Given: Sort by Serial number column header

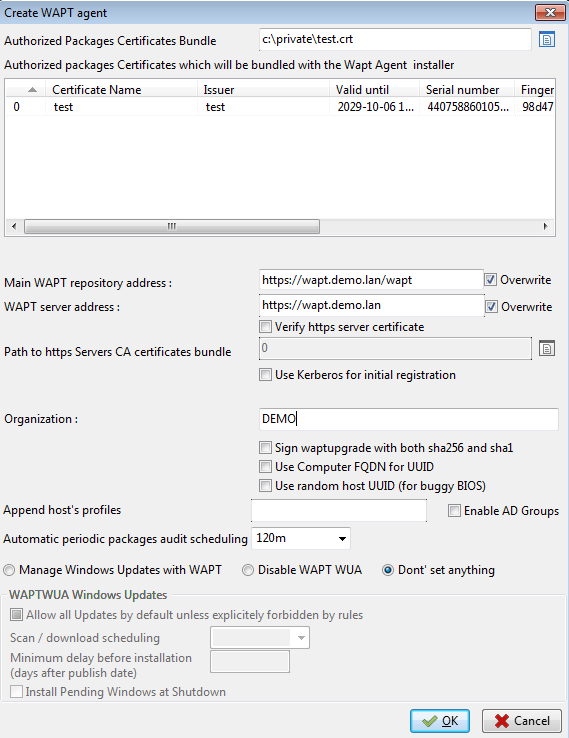Looking at the screenshot, I should pos(466,89).
